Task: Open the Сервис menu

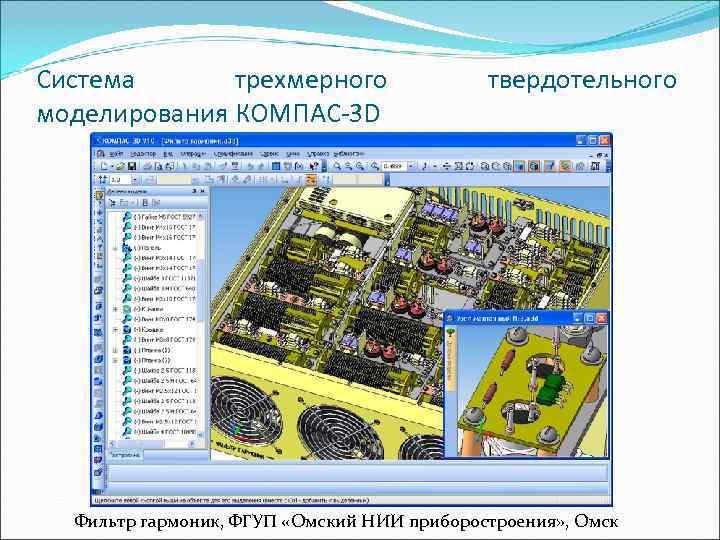Action: (x=270, y=154)
